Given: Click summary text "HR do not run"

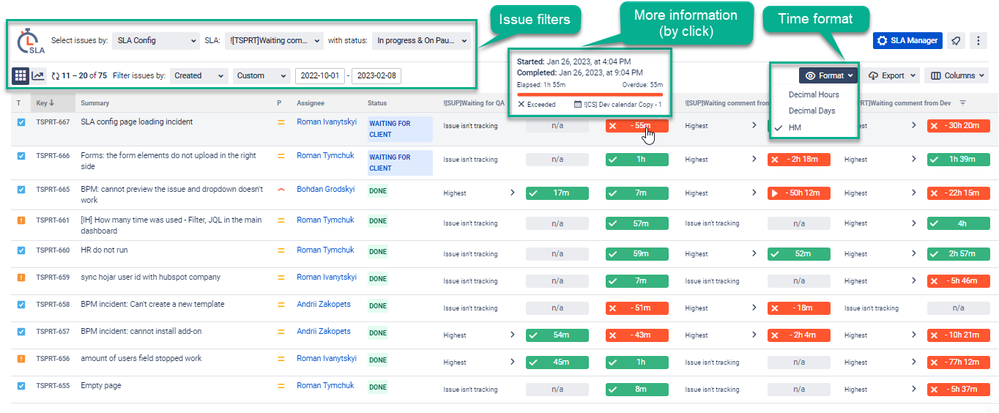Looking at the screenshot, I should point(104,250).
